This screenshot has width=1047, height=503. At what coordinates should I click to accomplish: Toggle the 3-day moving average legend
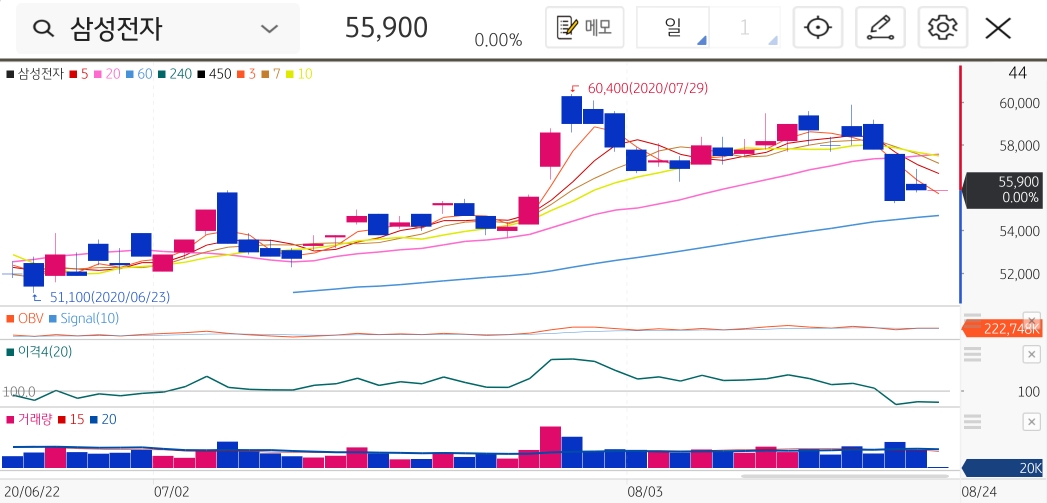coord(246,74)
